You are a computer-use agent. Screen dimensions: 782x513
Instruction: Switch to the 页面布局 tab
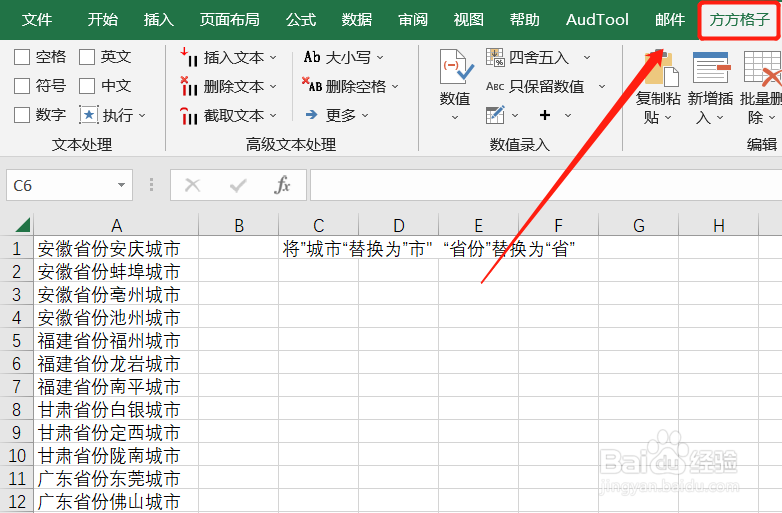(229, 19)
